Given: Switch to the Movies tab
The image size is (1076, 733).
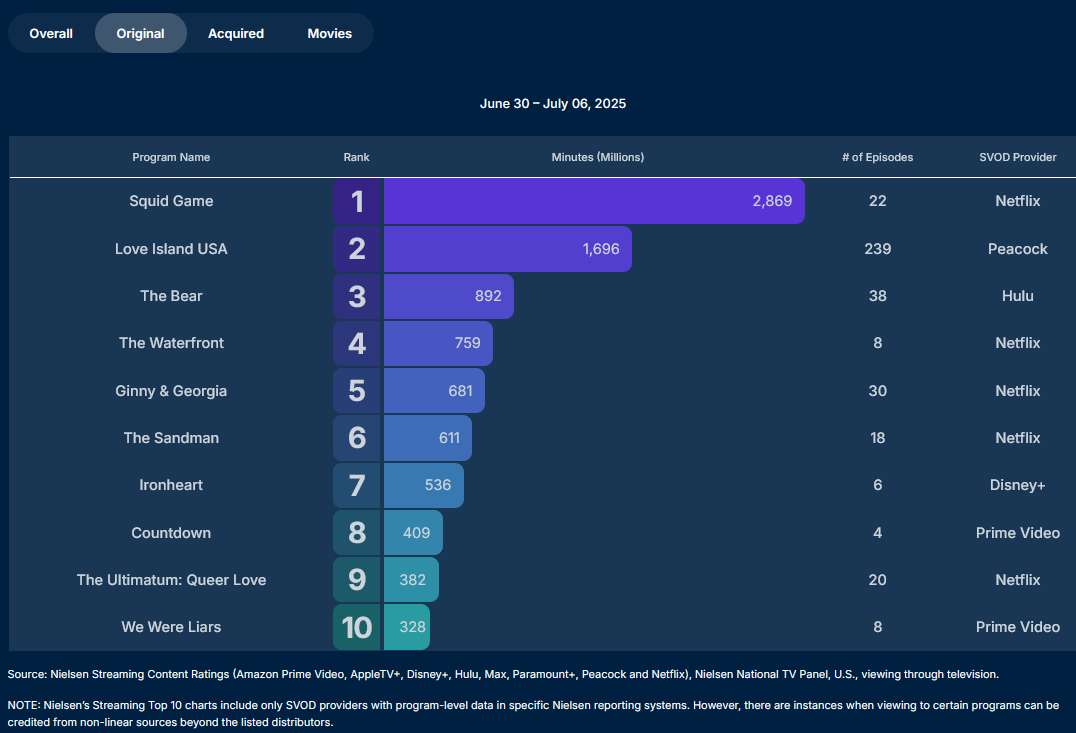Looking at the screenshot, I should pyautogui.click(x=329, y=34).
